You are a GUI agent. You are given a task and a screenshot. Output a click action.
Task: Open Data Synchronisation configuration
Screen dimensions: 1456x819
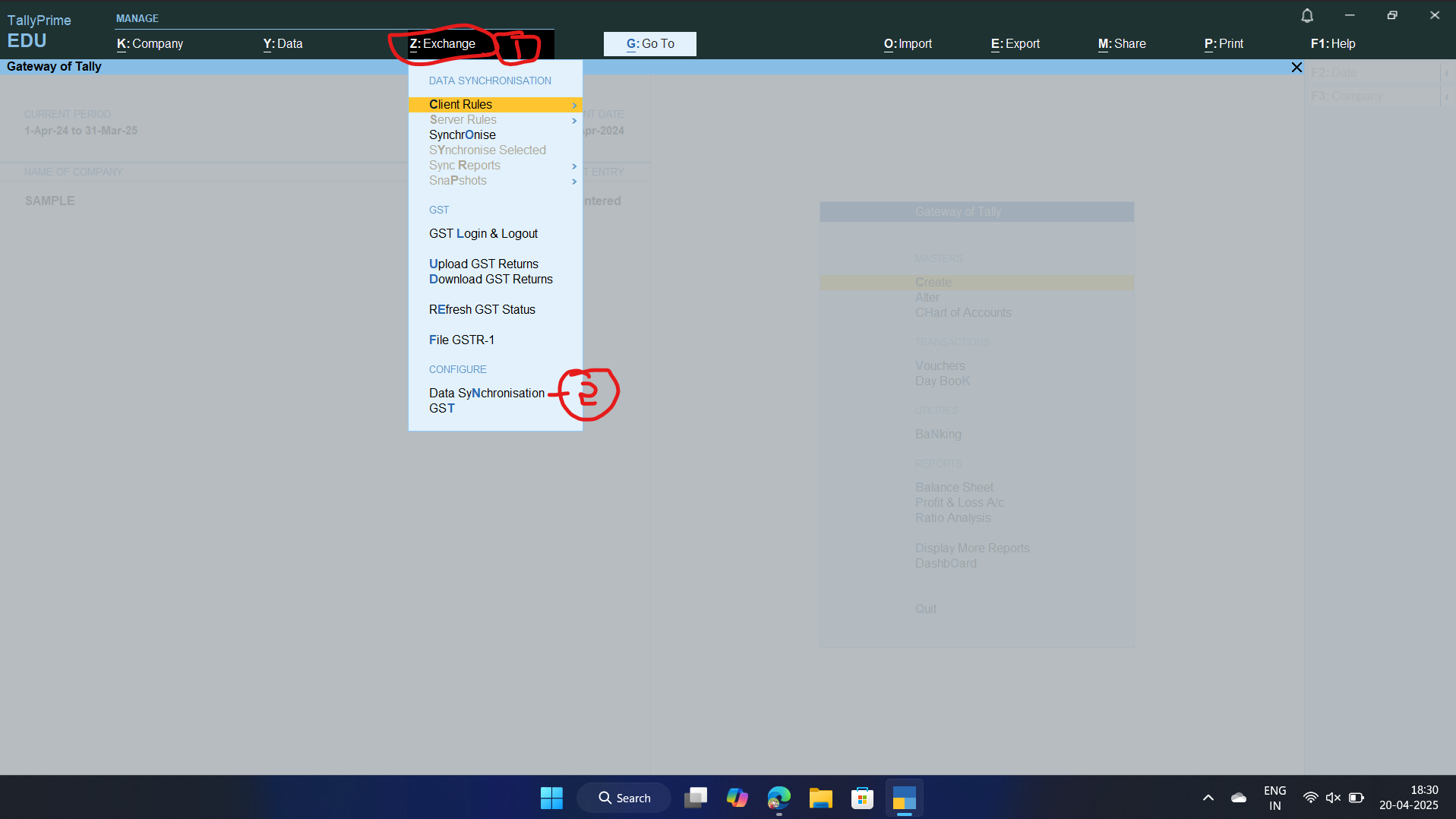[x=486, y=394]
